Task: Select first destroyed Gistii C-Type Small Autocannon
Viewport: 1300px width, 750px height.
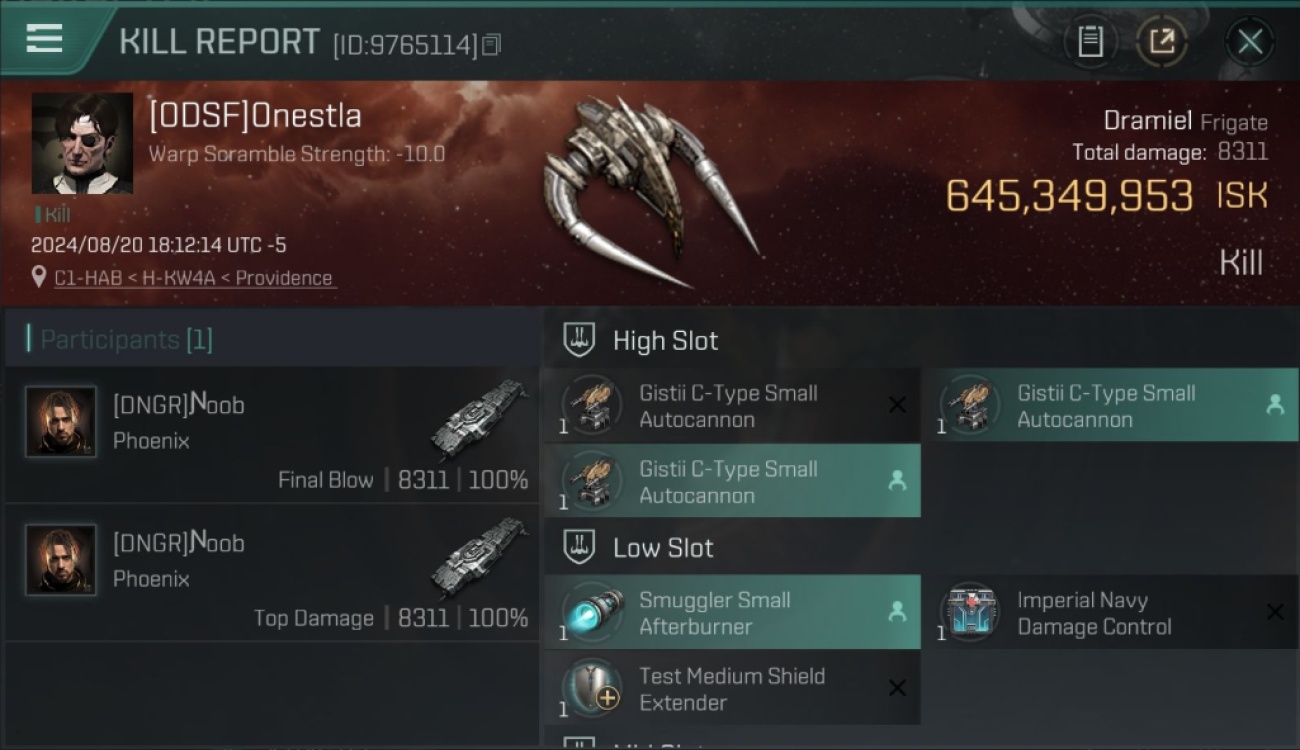Action: 731,406
